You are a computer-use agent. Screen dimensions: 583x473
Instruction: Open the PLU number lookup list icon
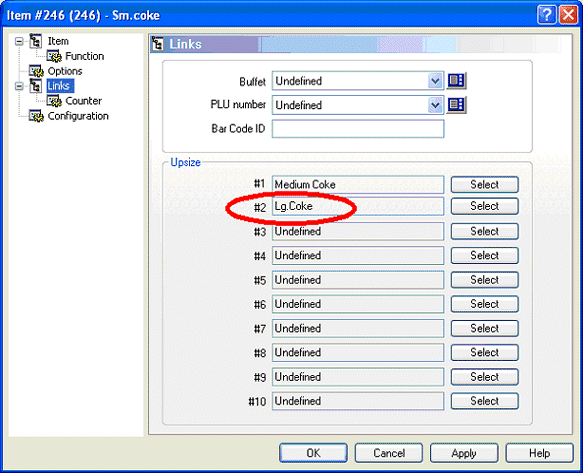point(456,105)
